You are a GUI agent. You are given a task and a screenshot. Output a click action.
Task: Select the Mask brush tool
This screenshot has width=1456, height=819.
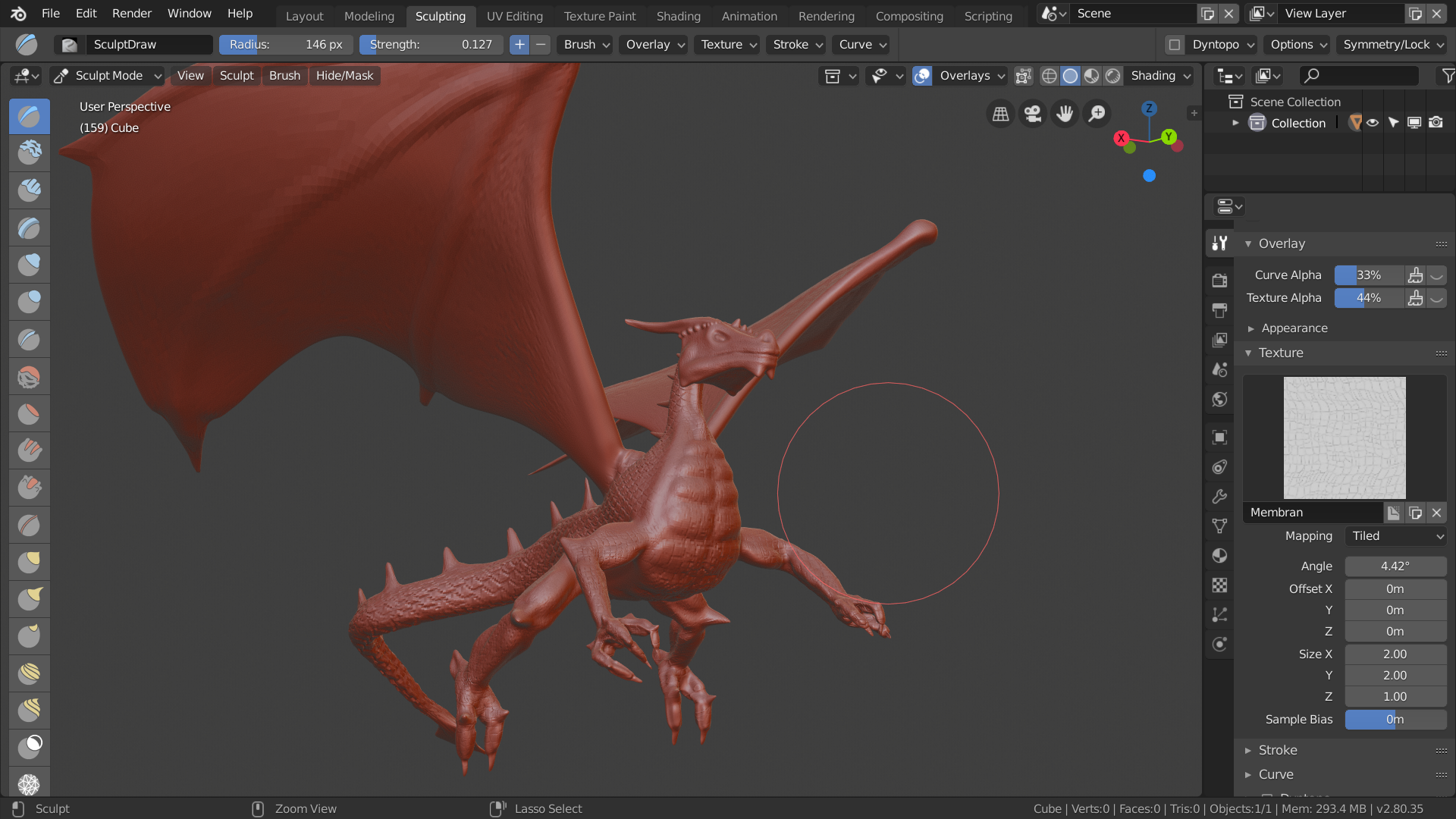pyautogui.click(x=29, y=748)
